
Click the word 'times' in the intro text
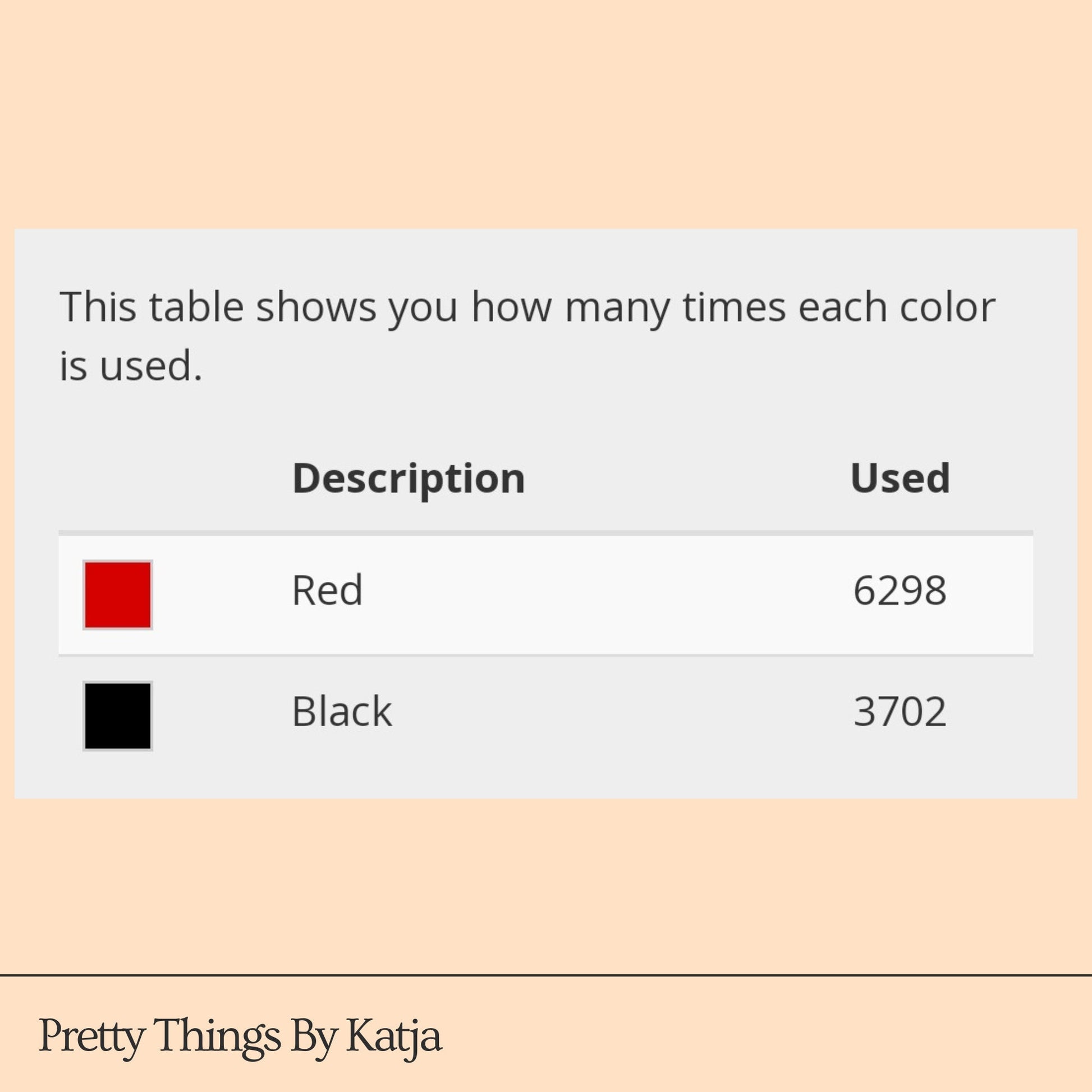click(x=734, y=307)
